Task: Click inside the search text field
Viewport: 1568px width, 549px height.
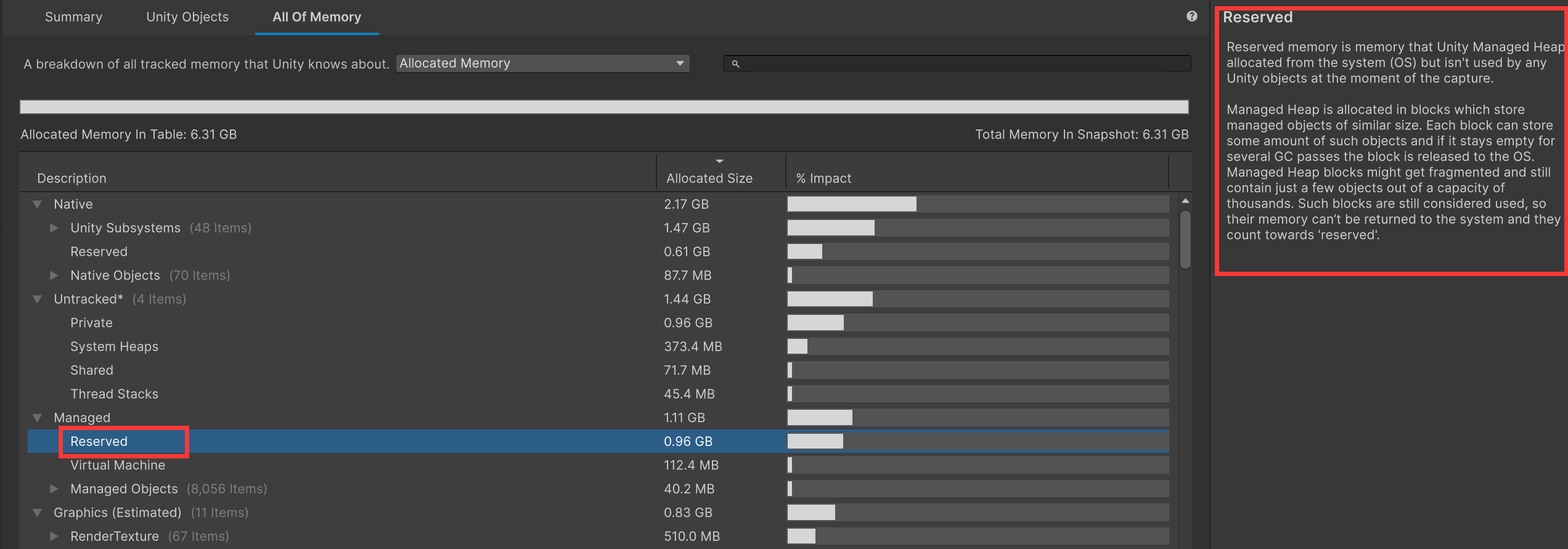Action: tap(962, 63)
